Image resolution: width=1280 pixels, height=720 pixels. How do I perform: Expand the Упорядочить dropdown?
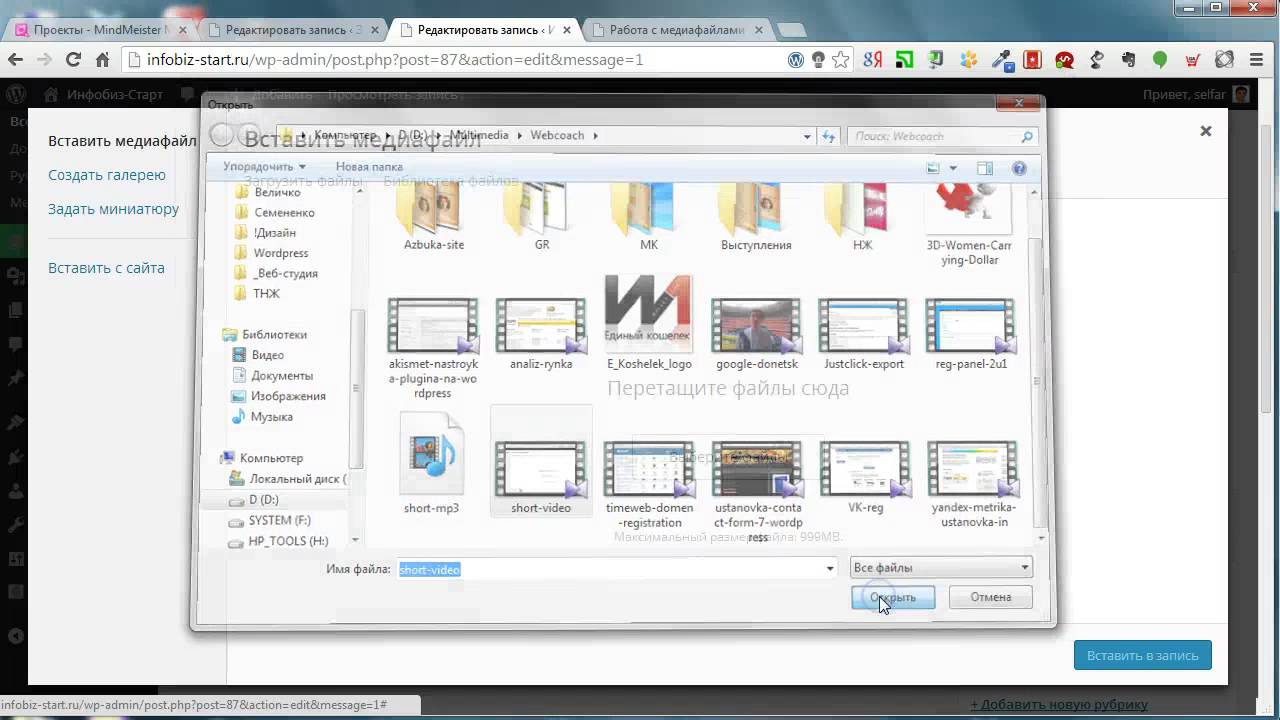click(264, 167)
